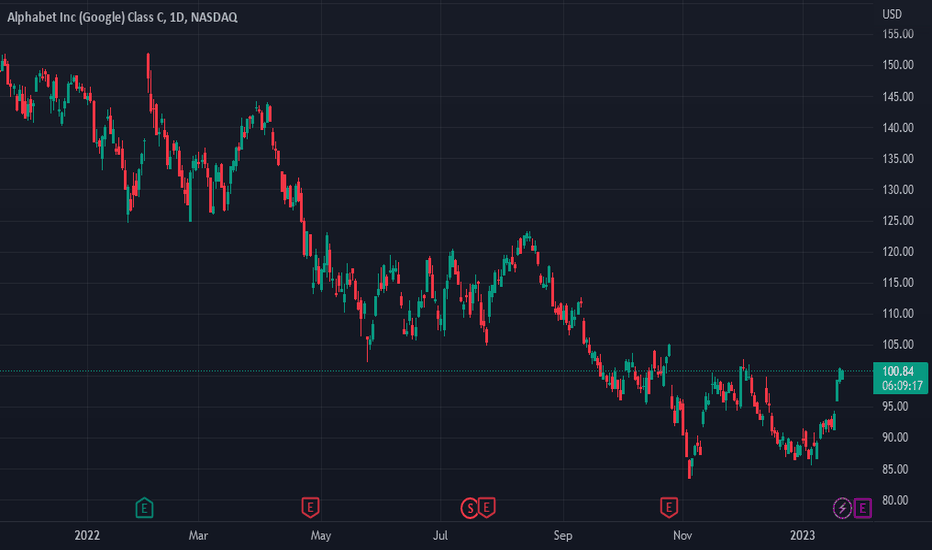Click the 140.00 price axis label

[x=898, y=127]
